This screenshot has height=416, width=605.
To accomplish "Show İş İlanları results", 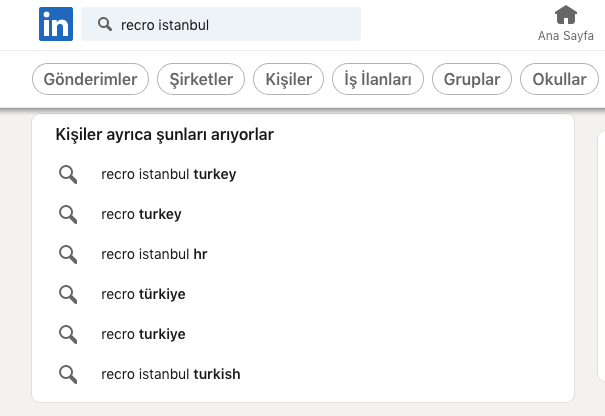I will click(378, 79).
